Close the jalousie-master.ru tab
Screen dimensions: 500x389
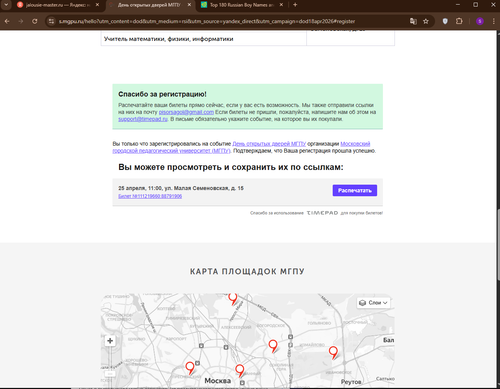coord(97,5)
